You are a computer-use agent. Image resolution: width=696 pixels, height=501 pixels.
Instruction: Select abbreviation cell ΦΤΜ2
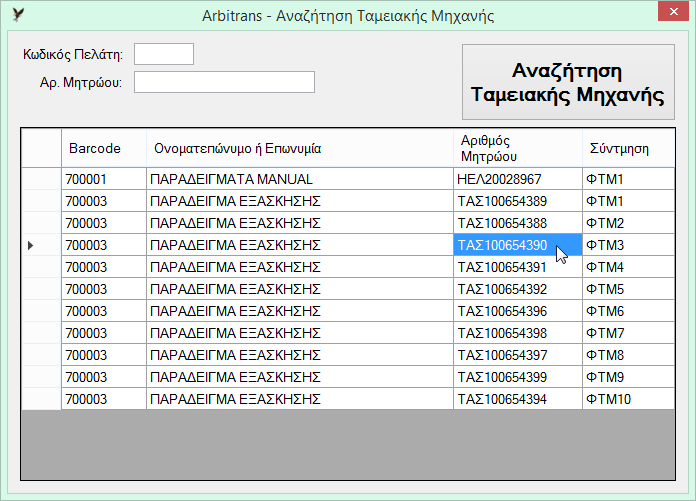tap(628, 223)
